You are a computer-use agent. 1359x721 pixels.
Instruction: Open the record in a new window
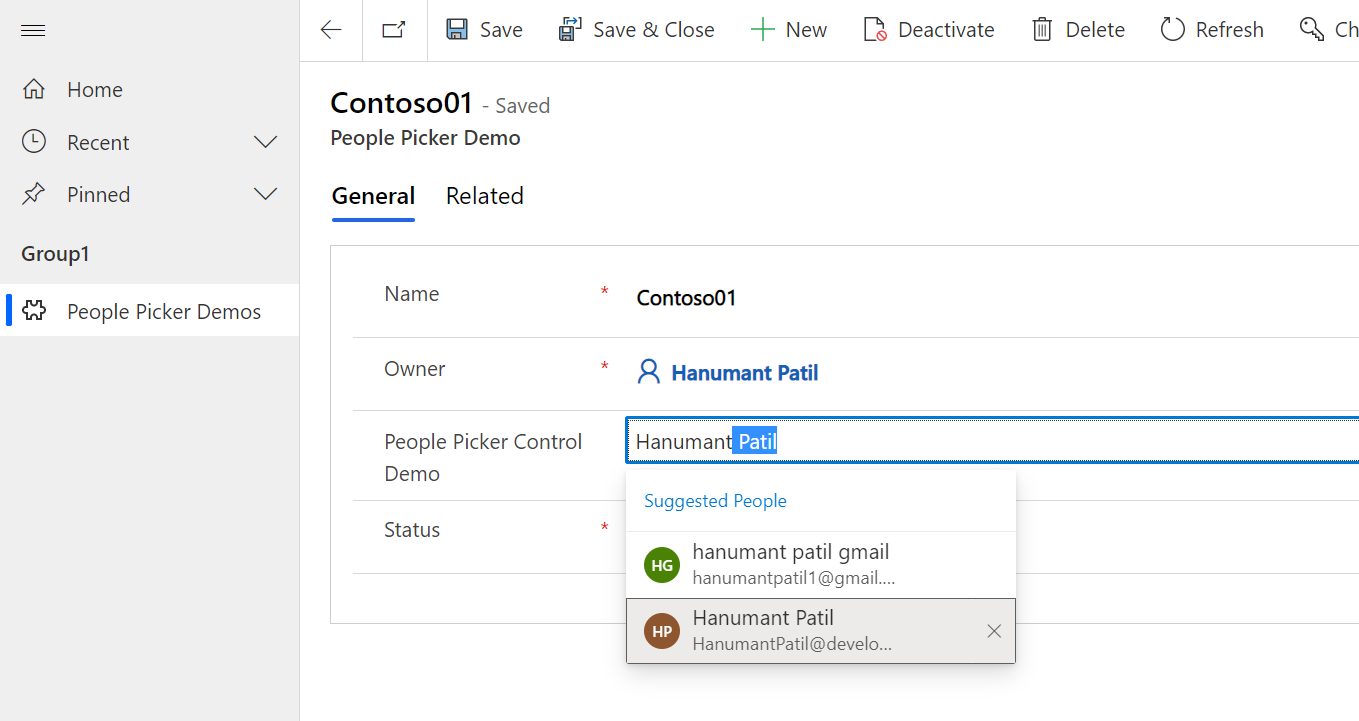[x=394, y=29]
